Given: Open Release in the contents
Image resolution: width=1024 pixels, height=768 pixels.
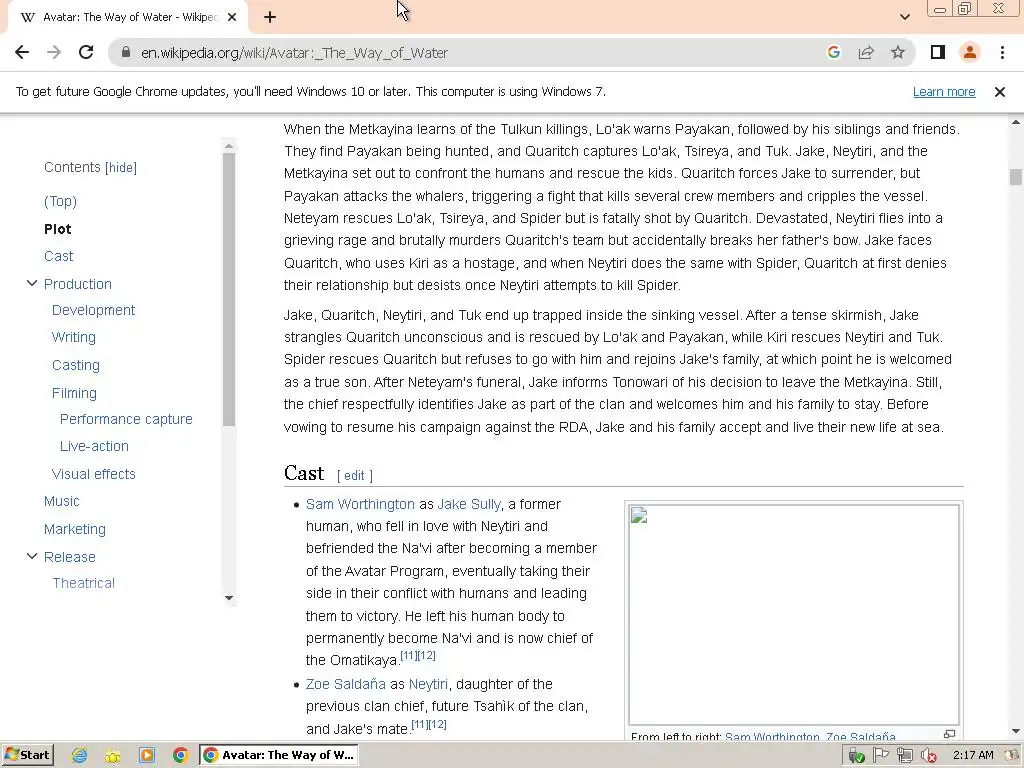Looking at the screenshot, I should (70, 557).
